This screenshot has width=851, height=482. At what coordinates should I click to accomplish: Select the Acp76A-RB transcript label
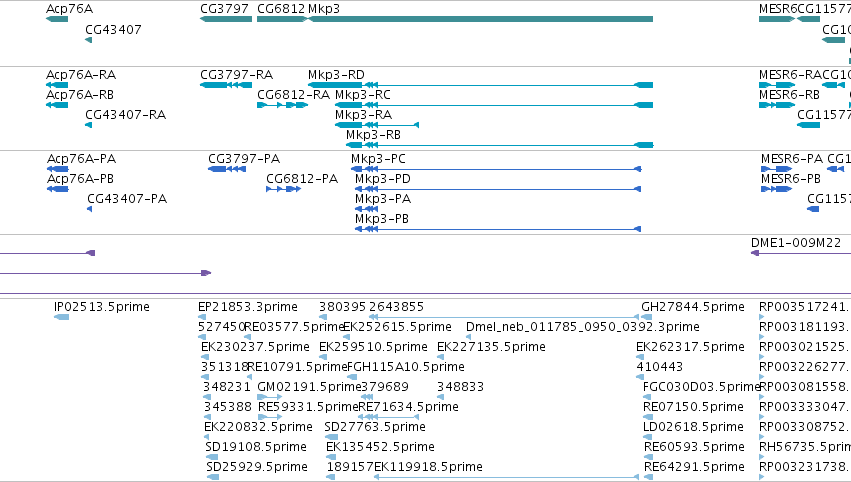click(80, 95)
